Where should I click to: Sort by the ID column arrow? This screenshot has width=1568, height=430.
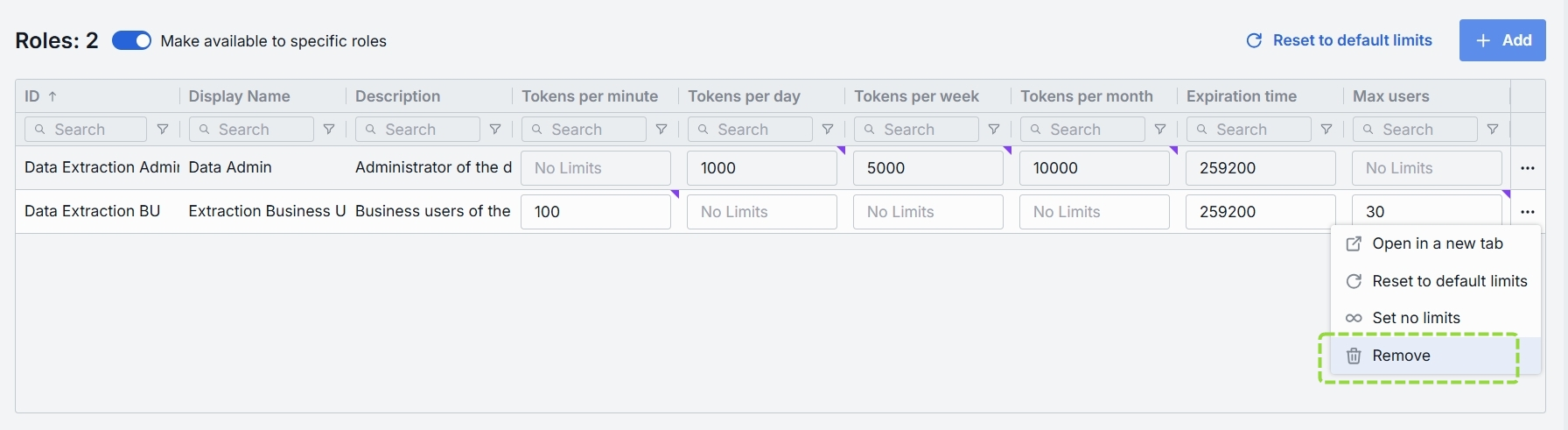(52, 96)
